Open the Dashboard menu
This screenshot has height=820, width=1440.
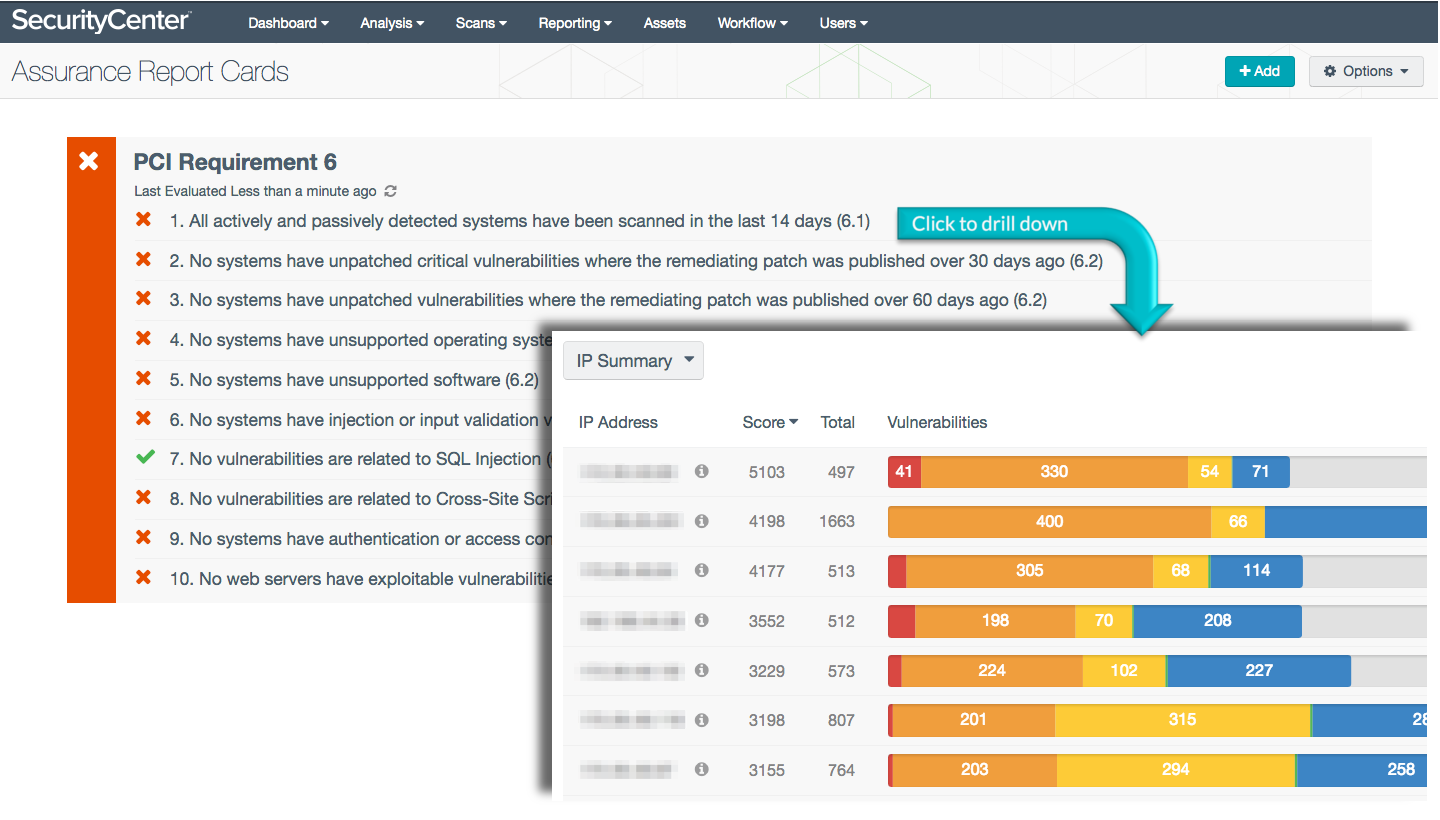click(x=288, y=23)
